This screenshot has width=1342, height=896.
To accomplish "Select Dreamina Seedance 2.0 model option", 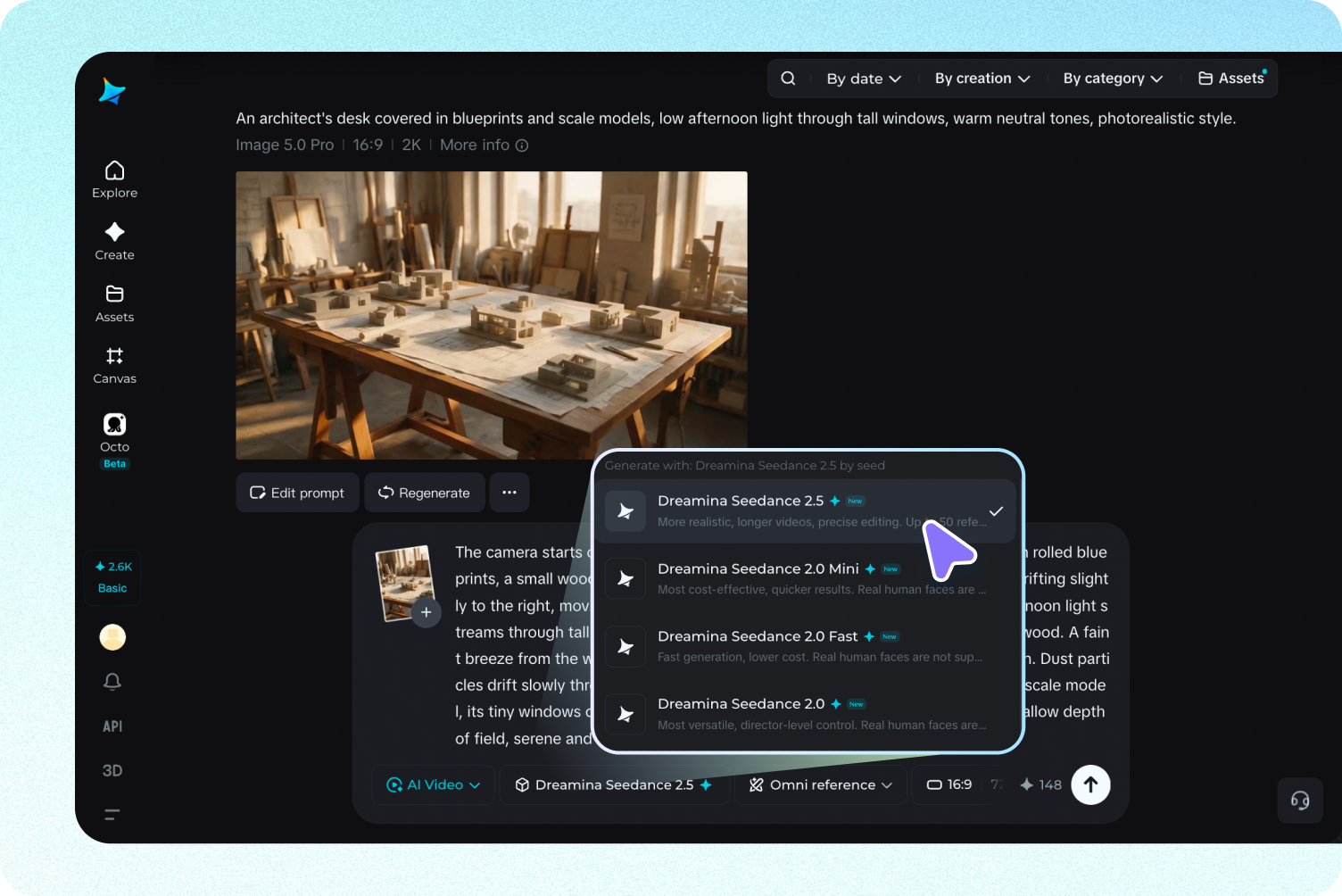I will pyautogui.click(x=806, y=715).
